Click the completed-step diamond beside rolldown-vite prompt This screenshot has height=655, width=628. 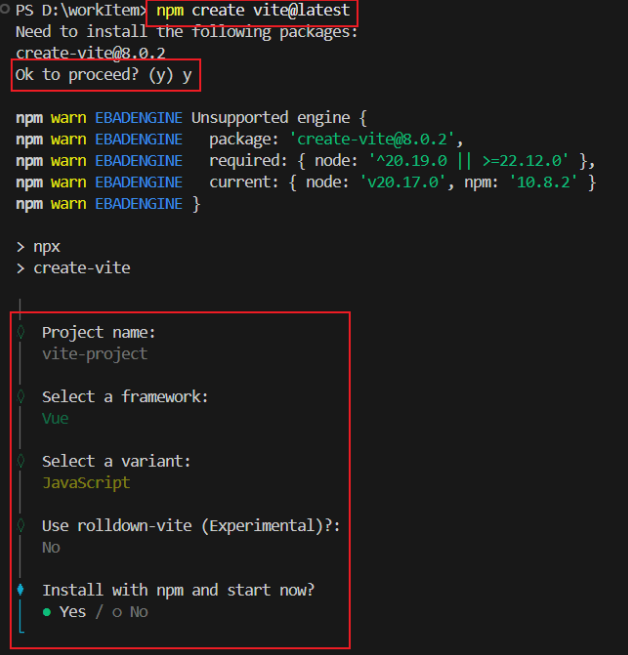[20, 525]
